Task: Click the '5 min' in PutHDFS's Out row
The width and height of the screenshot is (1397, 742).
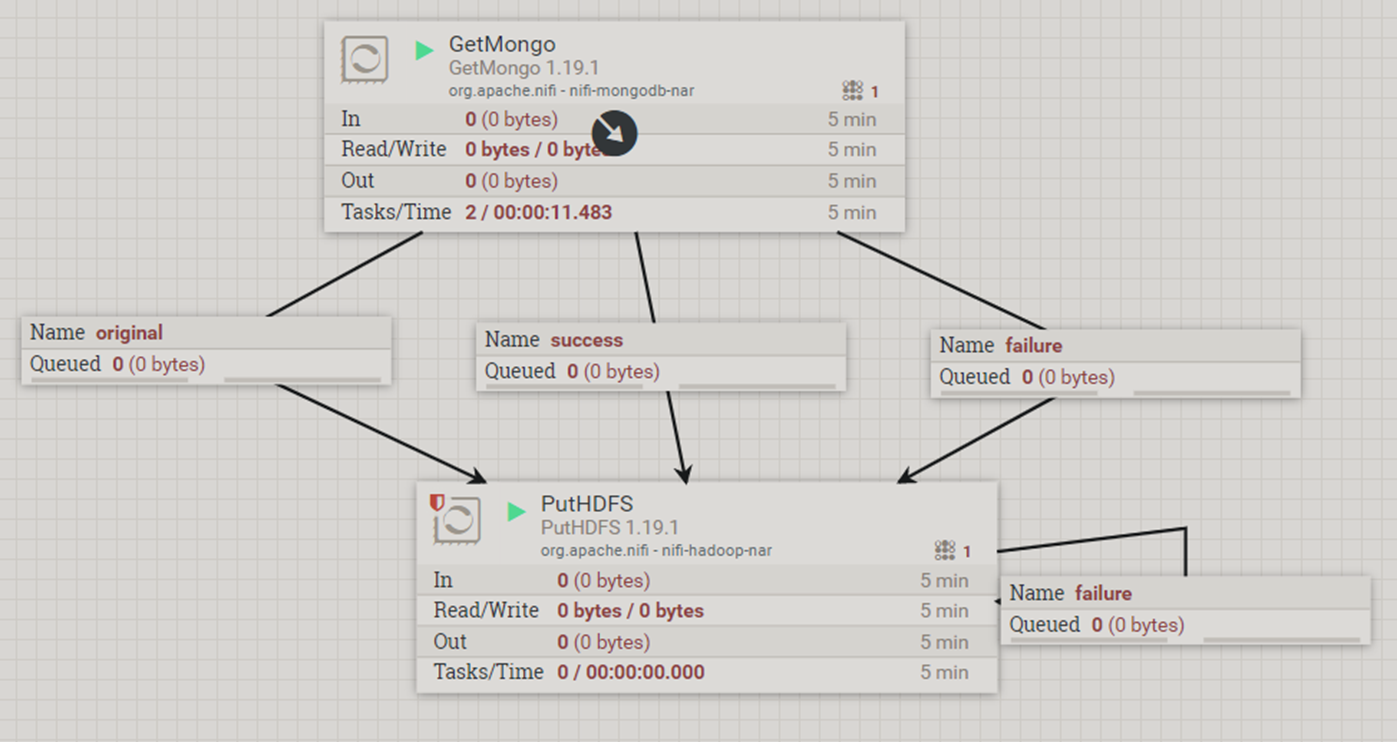Action: pos(945,642)
